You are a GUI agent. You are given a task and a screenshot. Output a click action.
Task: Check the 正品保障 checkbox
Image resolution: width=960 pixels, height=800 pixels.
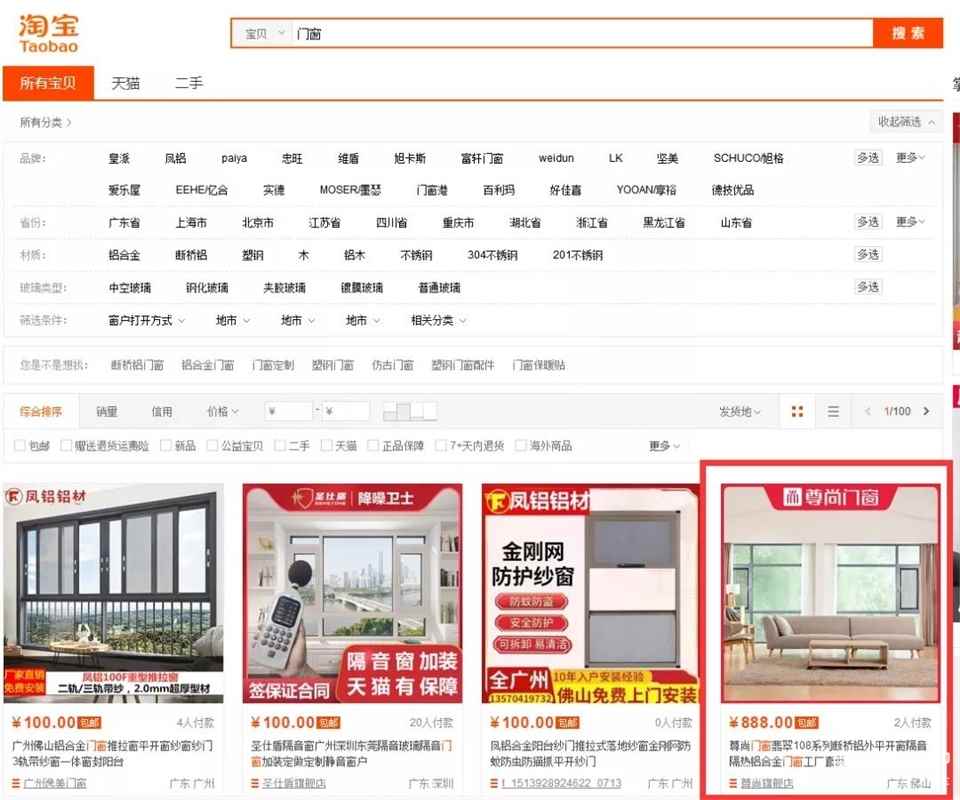[373, 446]
